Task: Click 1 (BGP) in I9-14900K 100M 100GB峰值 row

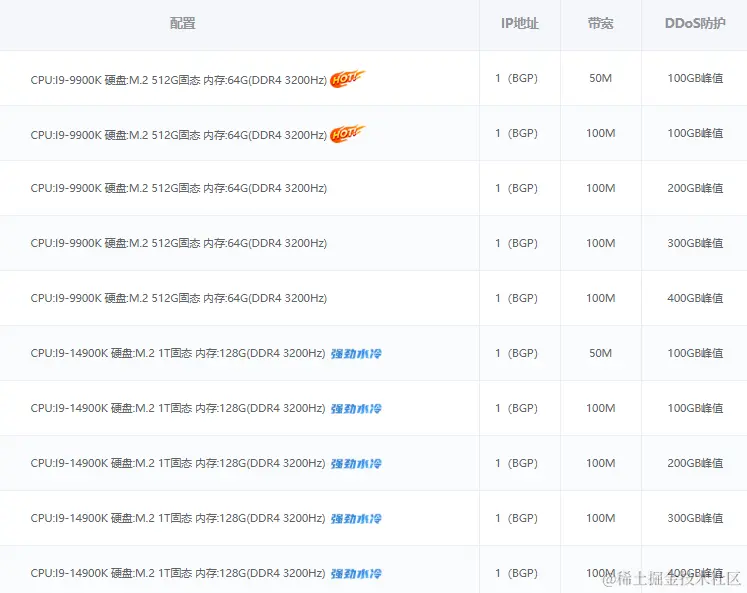Action: (x=516, y=408)
